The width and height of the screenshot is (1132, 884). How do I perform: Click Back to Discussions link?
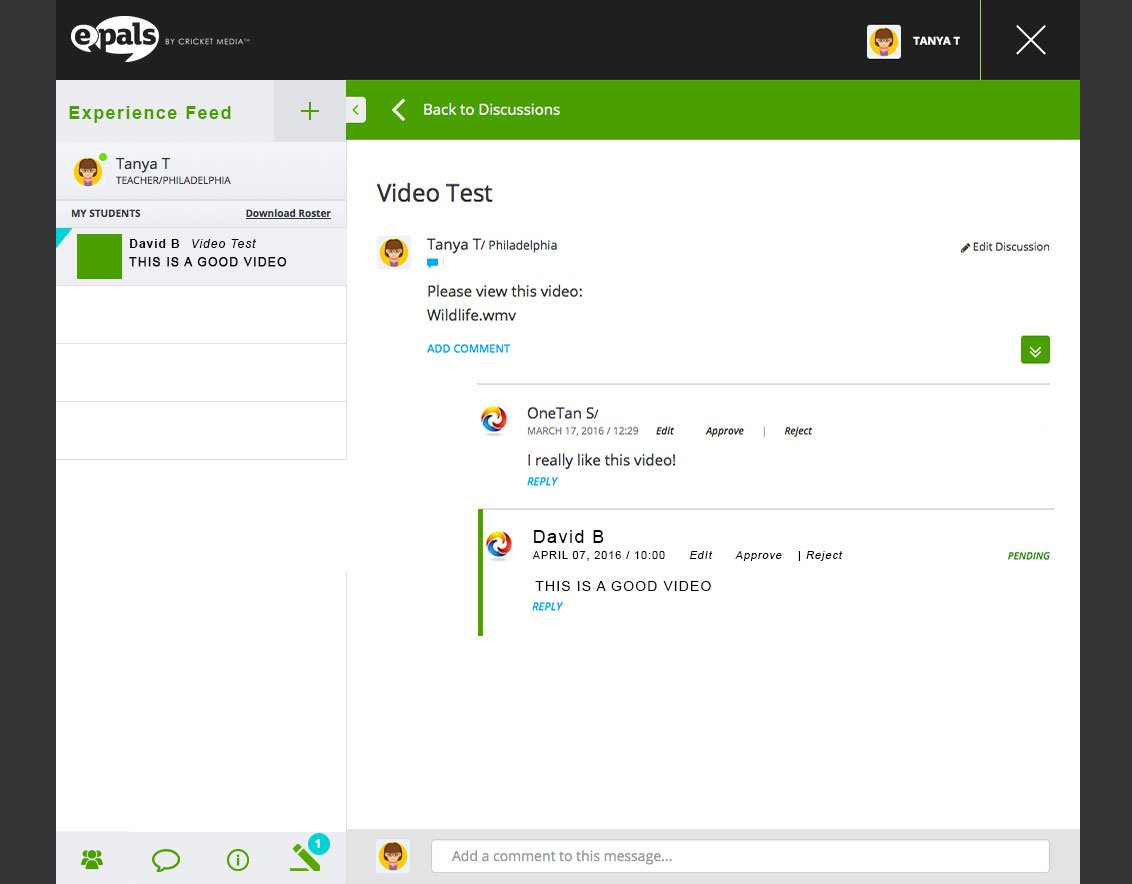491,110
